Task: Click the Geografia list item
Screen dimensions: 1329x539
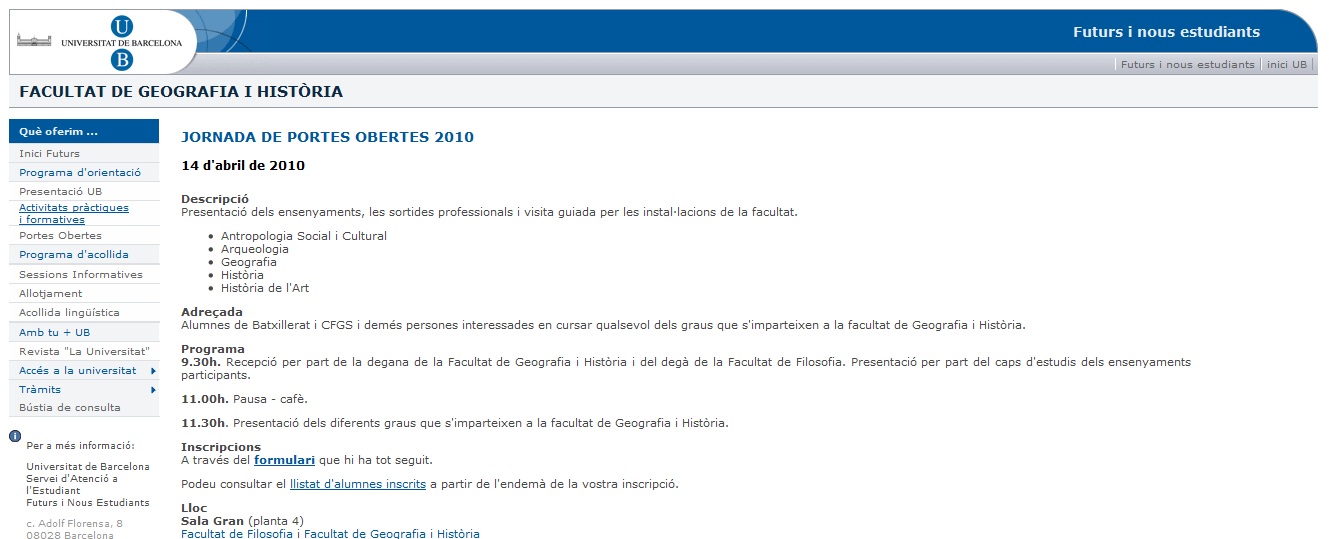Action: [249, 262]
